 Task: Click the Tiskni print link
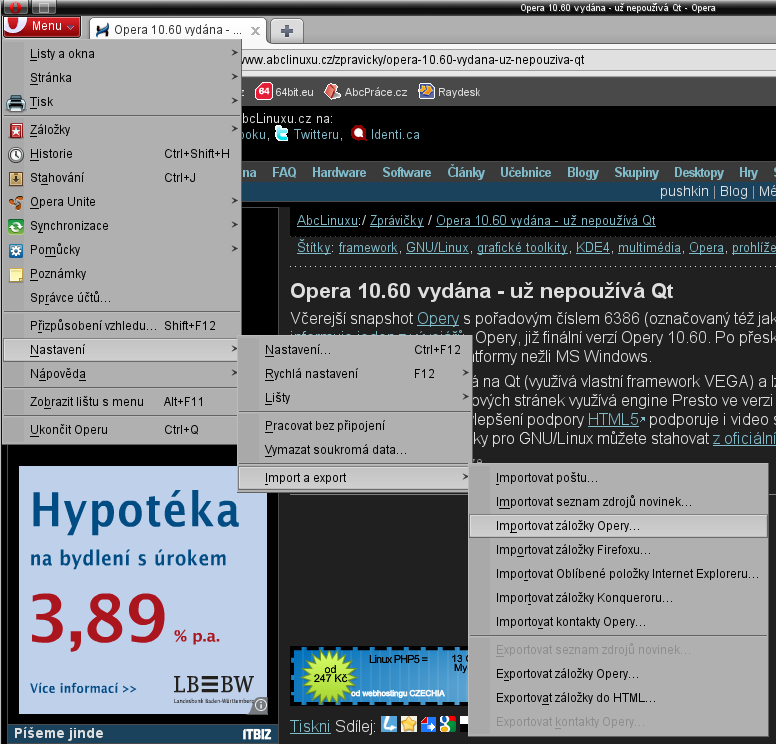310,726
